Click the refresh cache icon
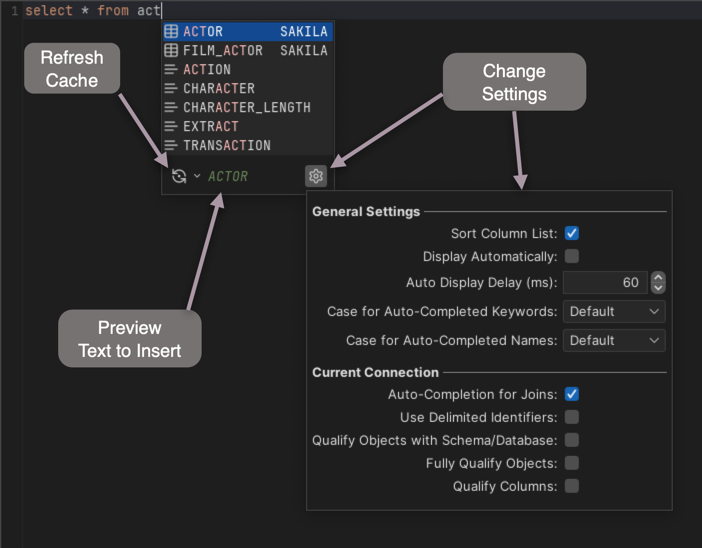Viewport: 702px width, 548px height. (179, 176)
